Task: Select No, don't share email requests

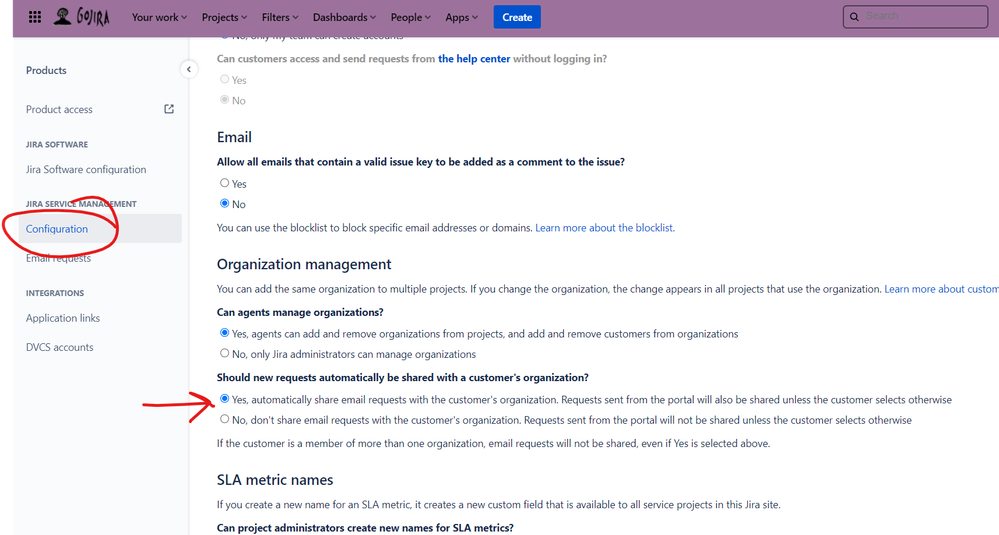Action: [224, 419]
